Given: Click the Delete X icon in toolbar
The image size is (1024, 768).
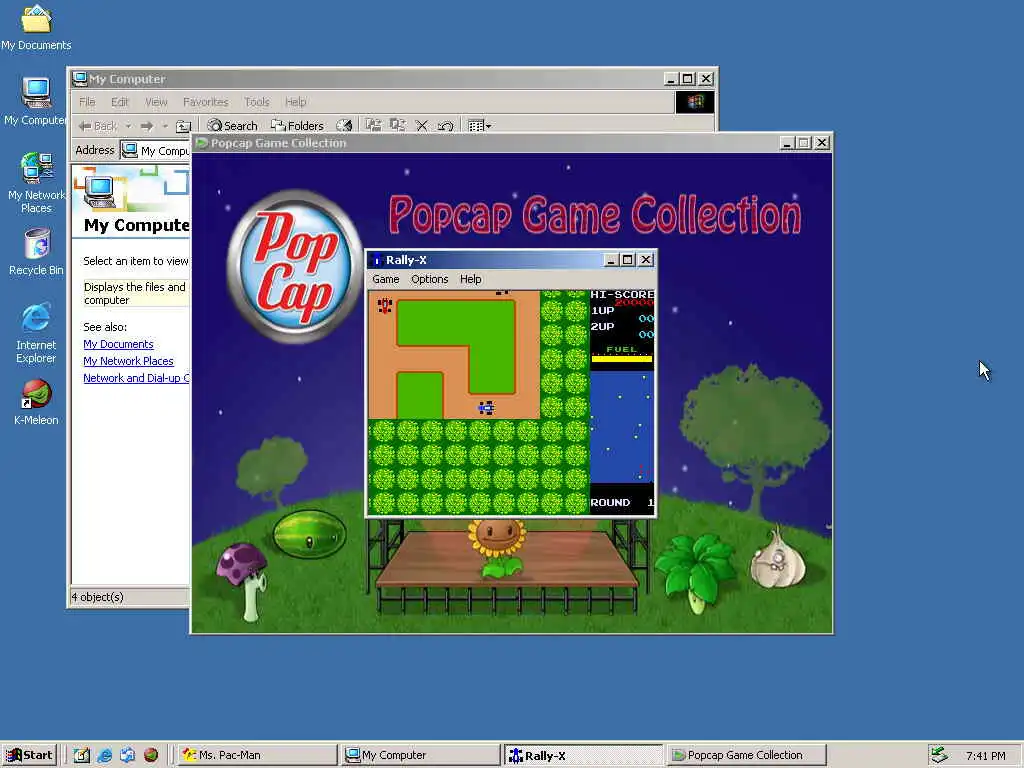Looking at the screenshot, I should pyautogui.click(x=422, y=125).
